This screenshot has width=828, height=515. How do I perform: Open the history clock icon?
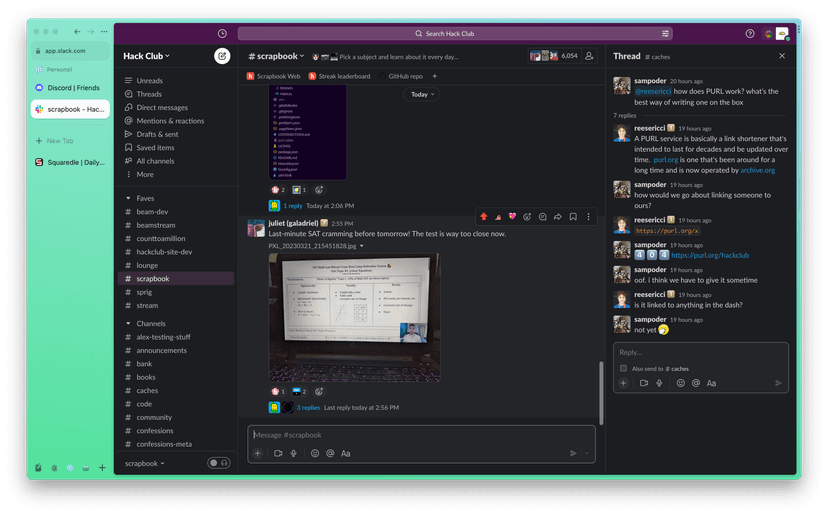tap(221, 33)
